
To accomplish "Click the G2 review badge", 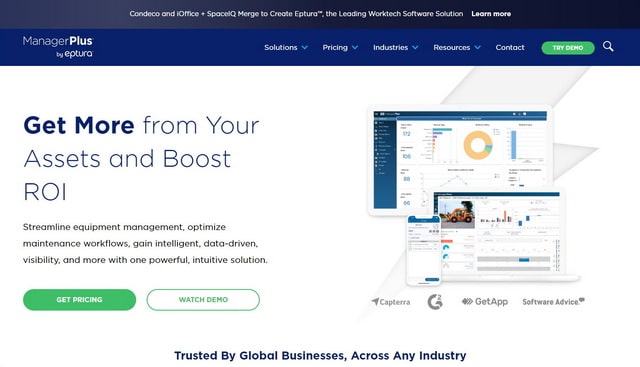I will (435, 302).
